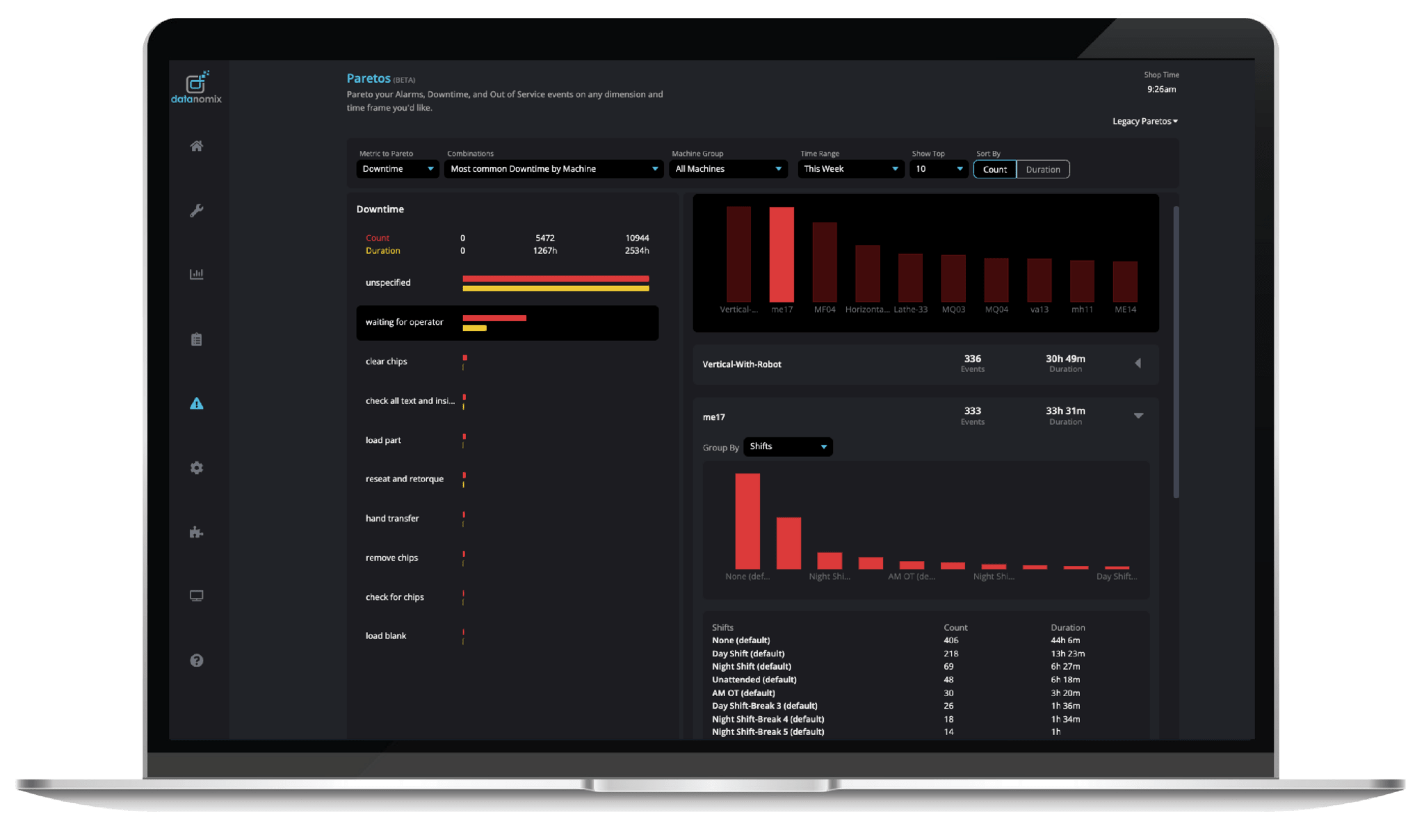
Task: Open the Legacy Paretos menu
Action: [x=1144, y=120]
